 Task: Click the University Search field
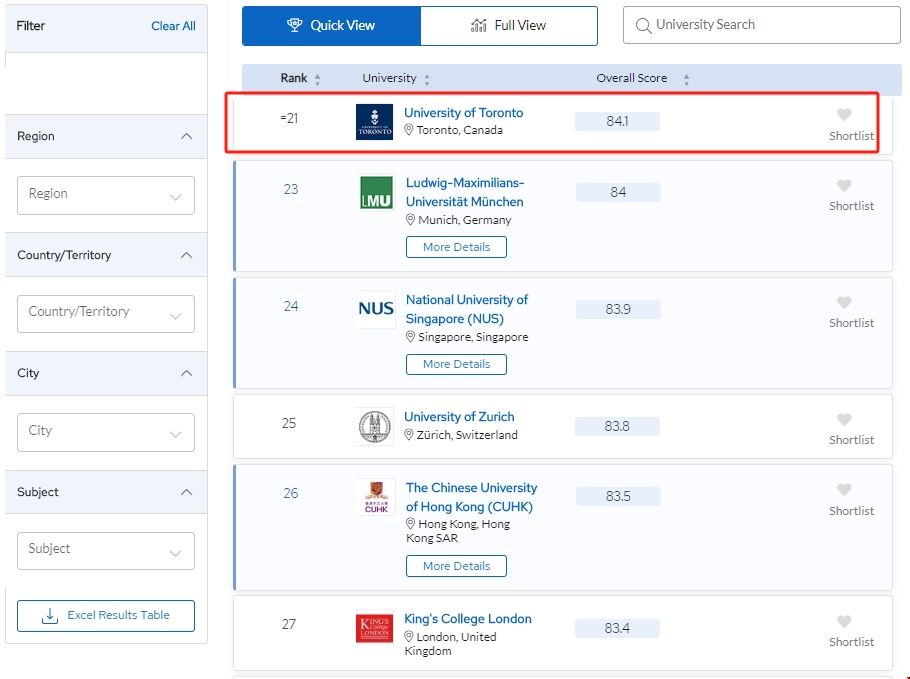763,25
